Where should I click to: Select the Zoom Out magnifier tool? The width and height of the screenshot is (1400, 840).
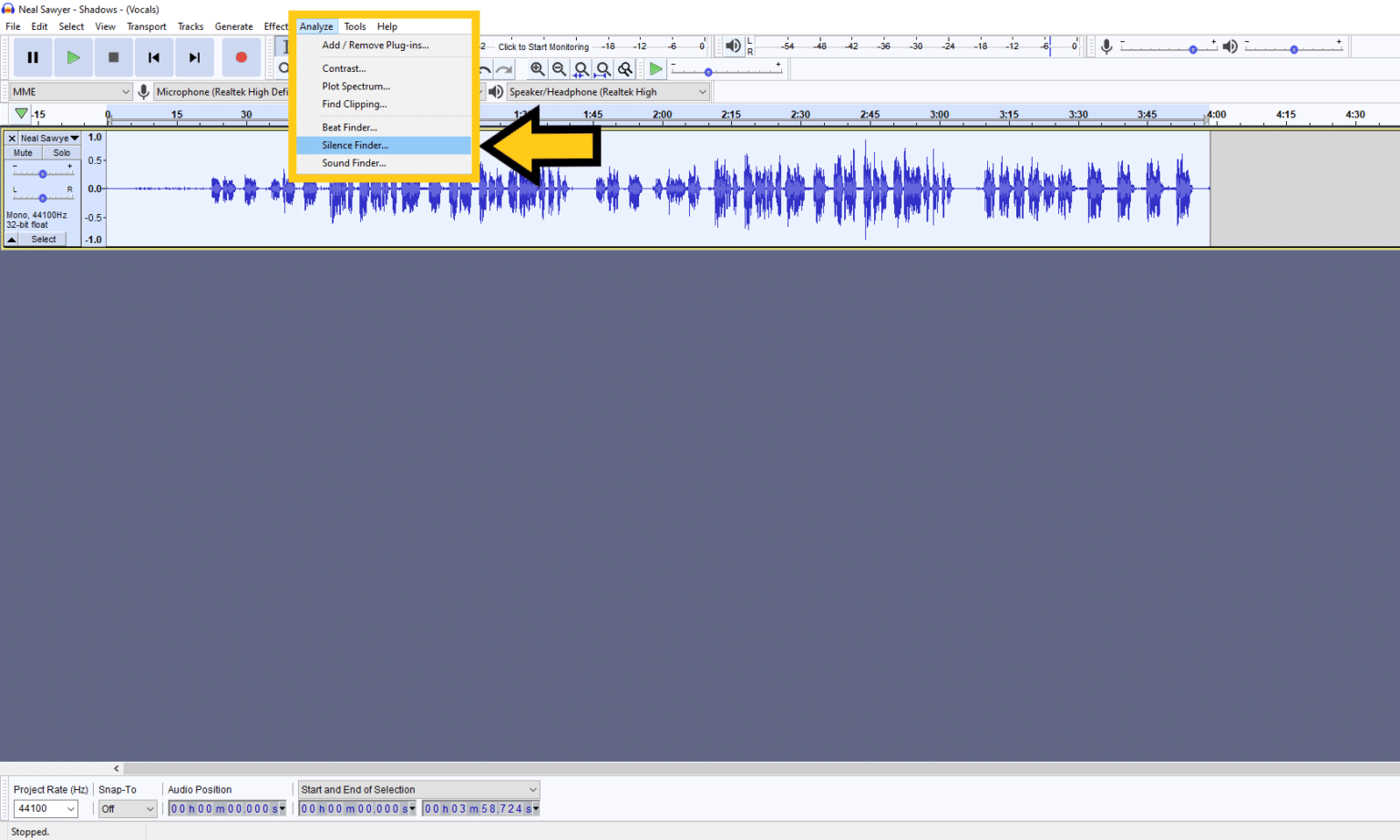559,68
